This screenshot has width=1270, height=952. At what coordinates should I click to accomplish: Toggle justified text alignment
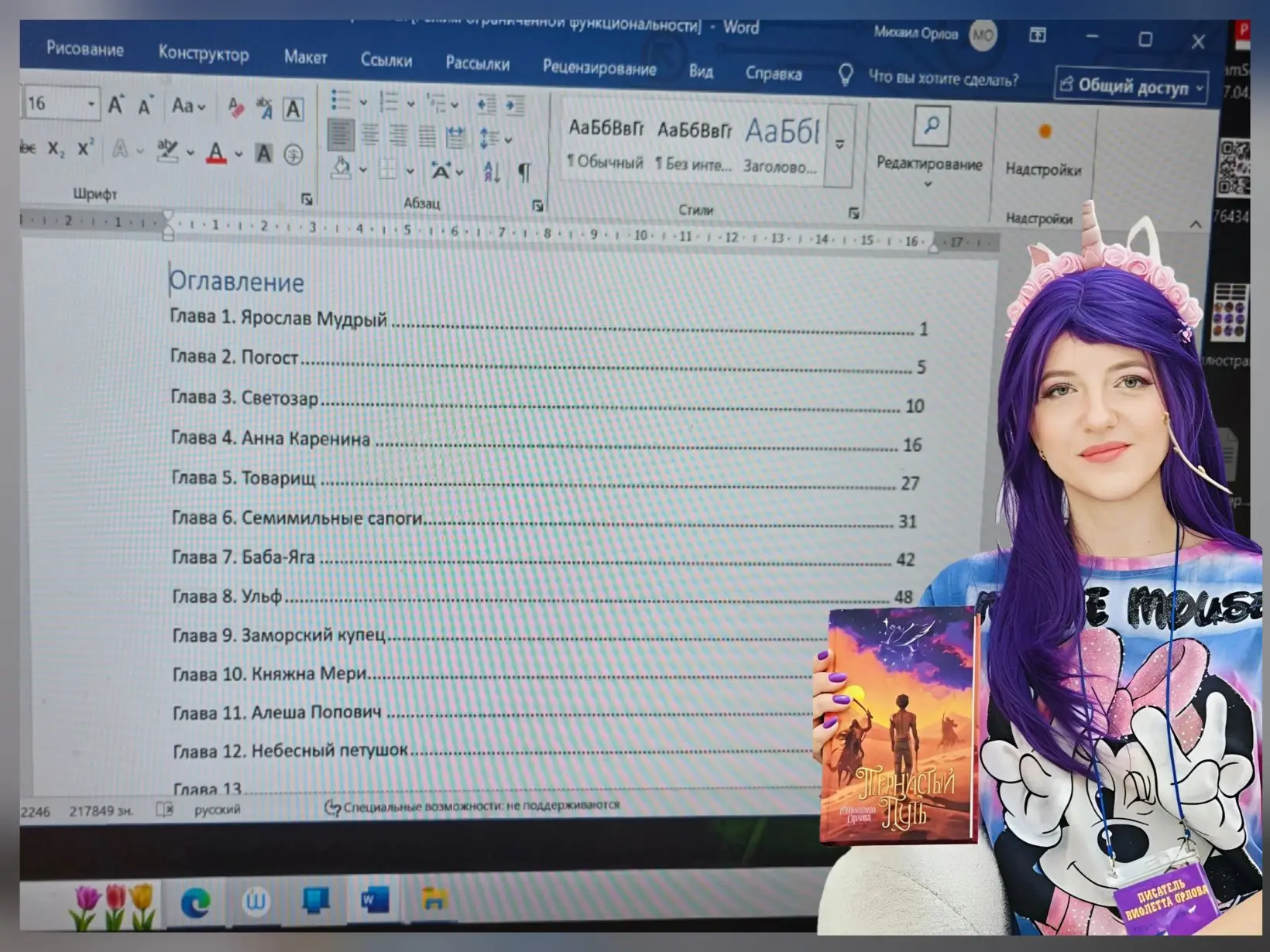point(427,138)
